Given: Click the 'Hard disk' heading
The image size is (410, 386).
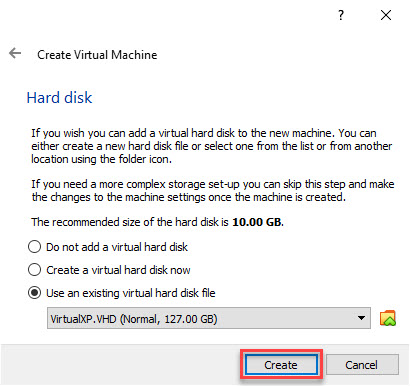Looking at the screenshot, I should tap(59, 98).
